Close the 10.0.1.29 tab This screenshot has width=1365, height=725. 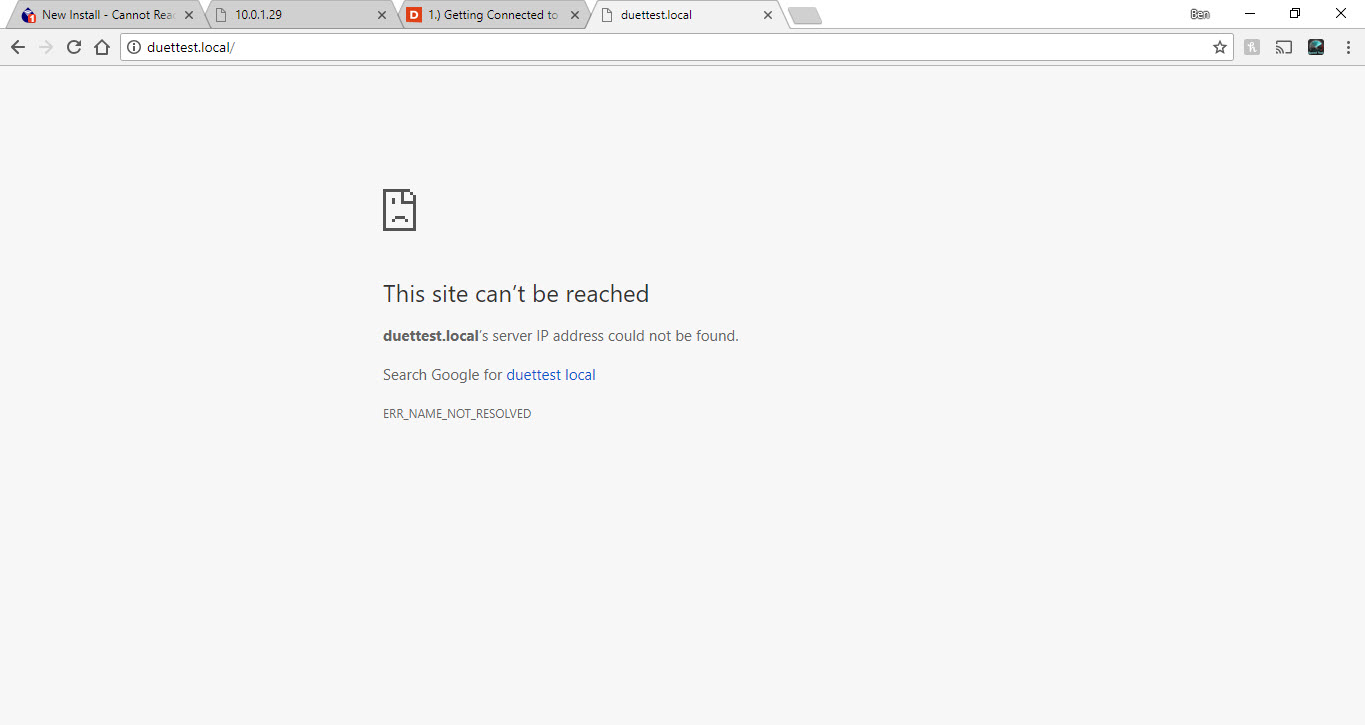[381, 15]
